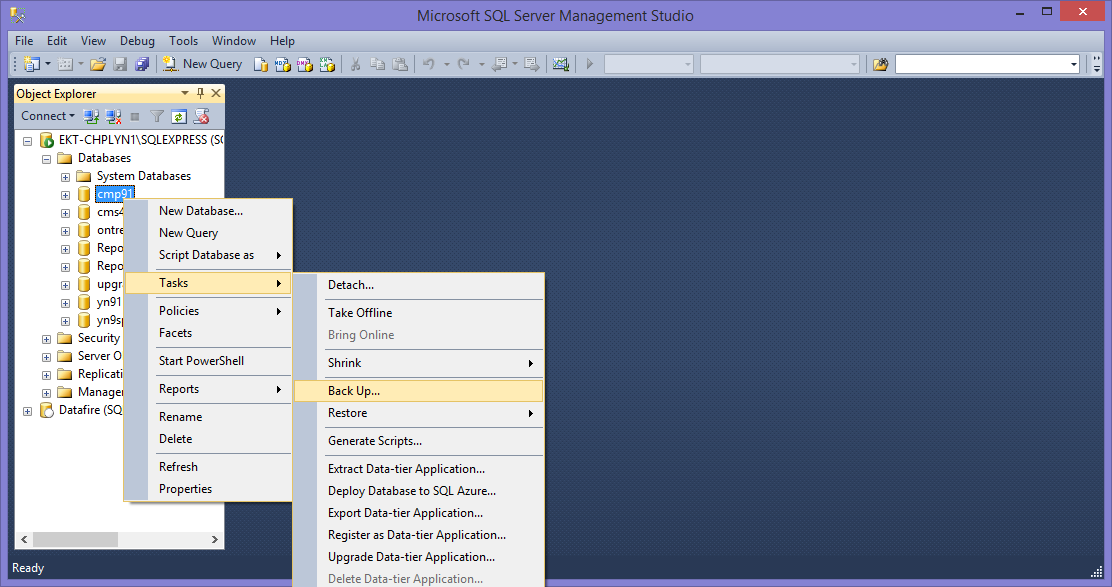Click Connect Object Explorer icon
The image size is (1112, 587).
point(91,116)
